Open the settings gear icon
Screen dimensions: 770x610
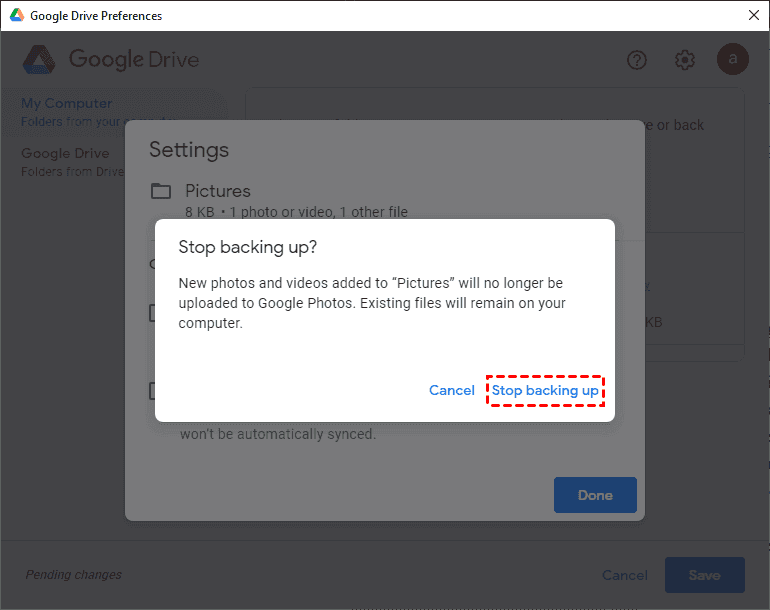click(x=685, y=60)
